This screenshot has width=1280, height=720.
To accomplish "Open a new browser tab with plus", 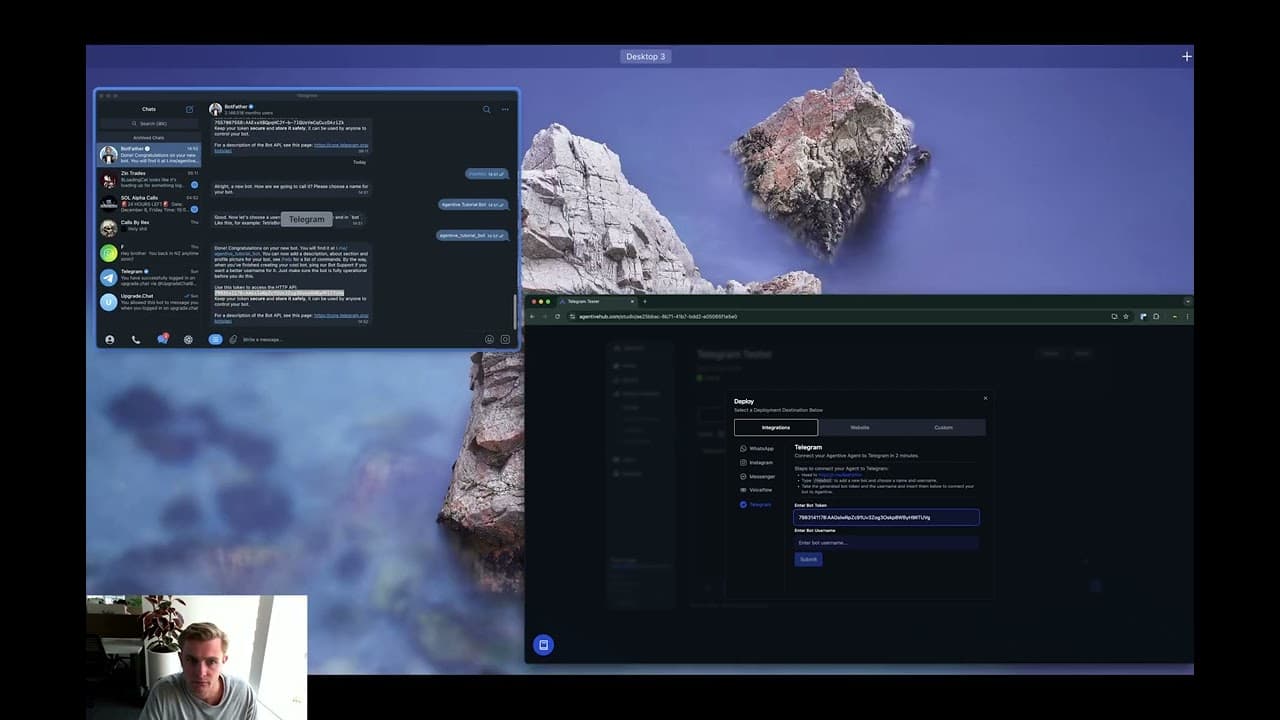I will point(645,301).
